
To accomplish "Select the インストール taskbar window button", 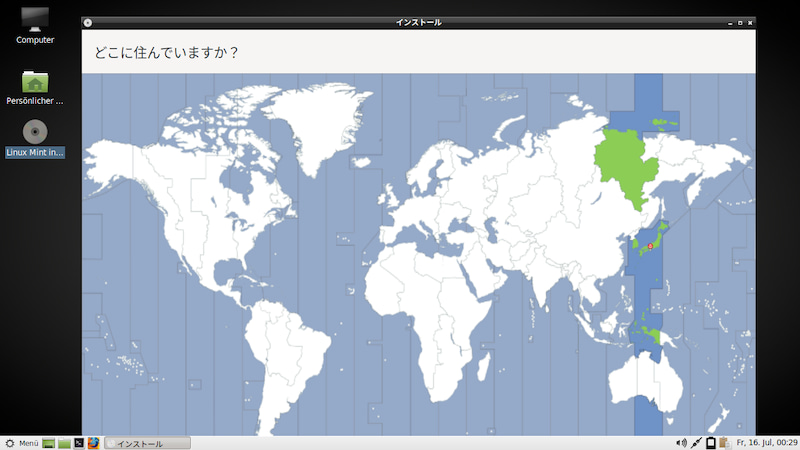I will pyautogui.click(x=147, y=443).
